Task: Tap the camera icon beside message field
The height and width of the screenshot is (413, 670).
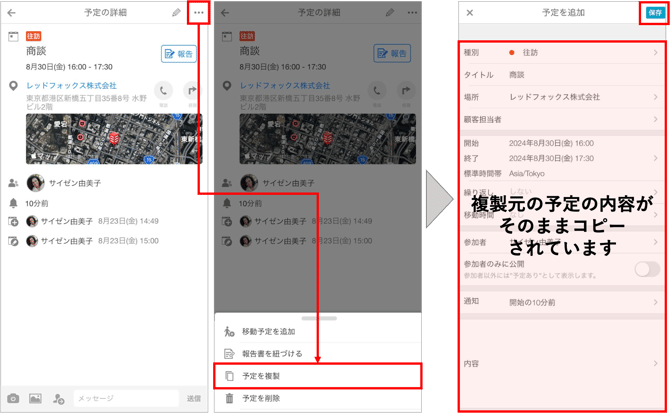Action: pos(13,398)
